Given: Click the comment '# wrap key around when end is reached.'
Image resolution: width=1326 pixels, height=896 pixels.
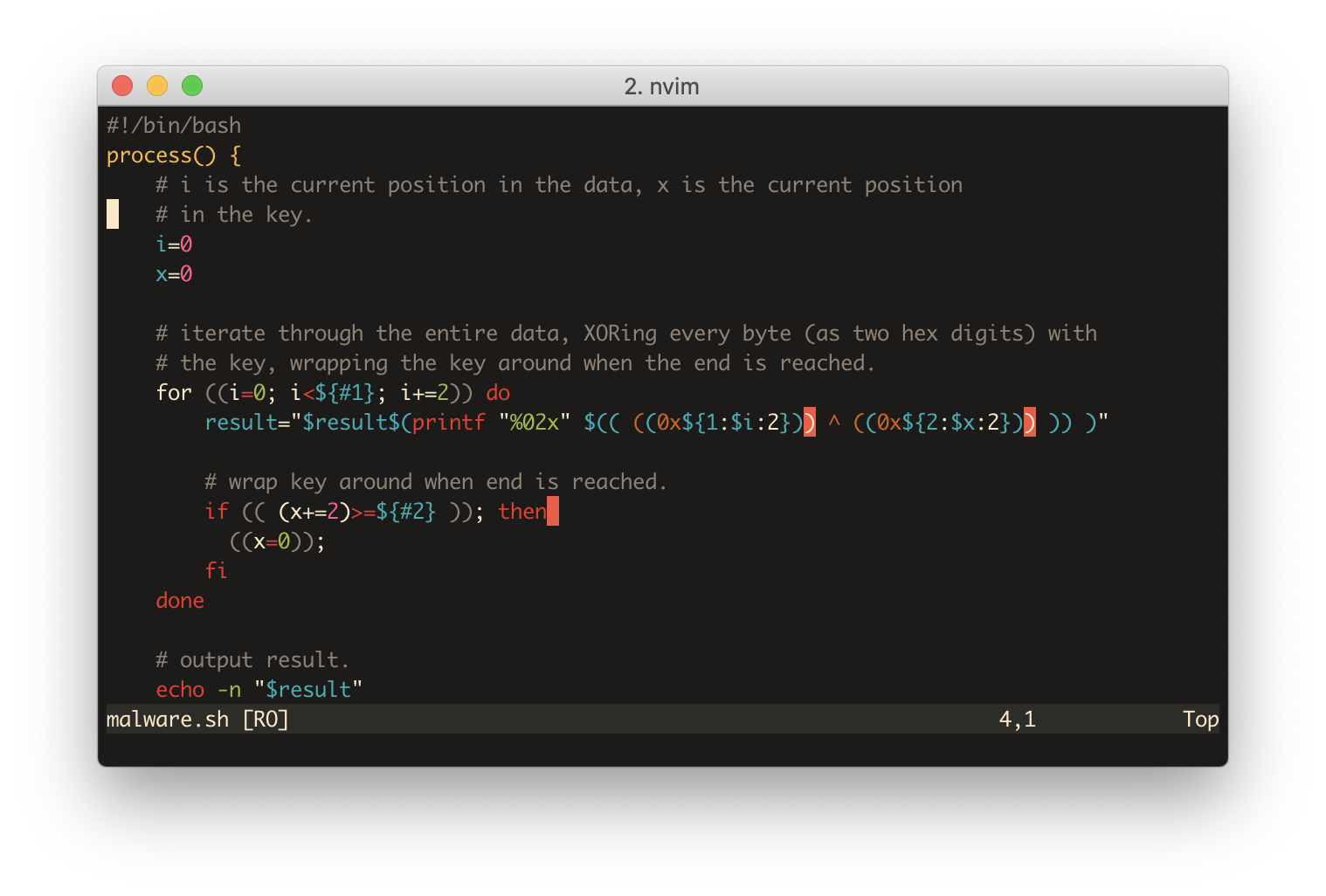Looking at the screenshot, I should coord(436,482).
